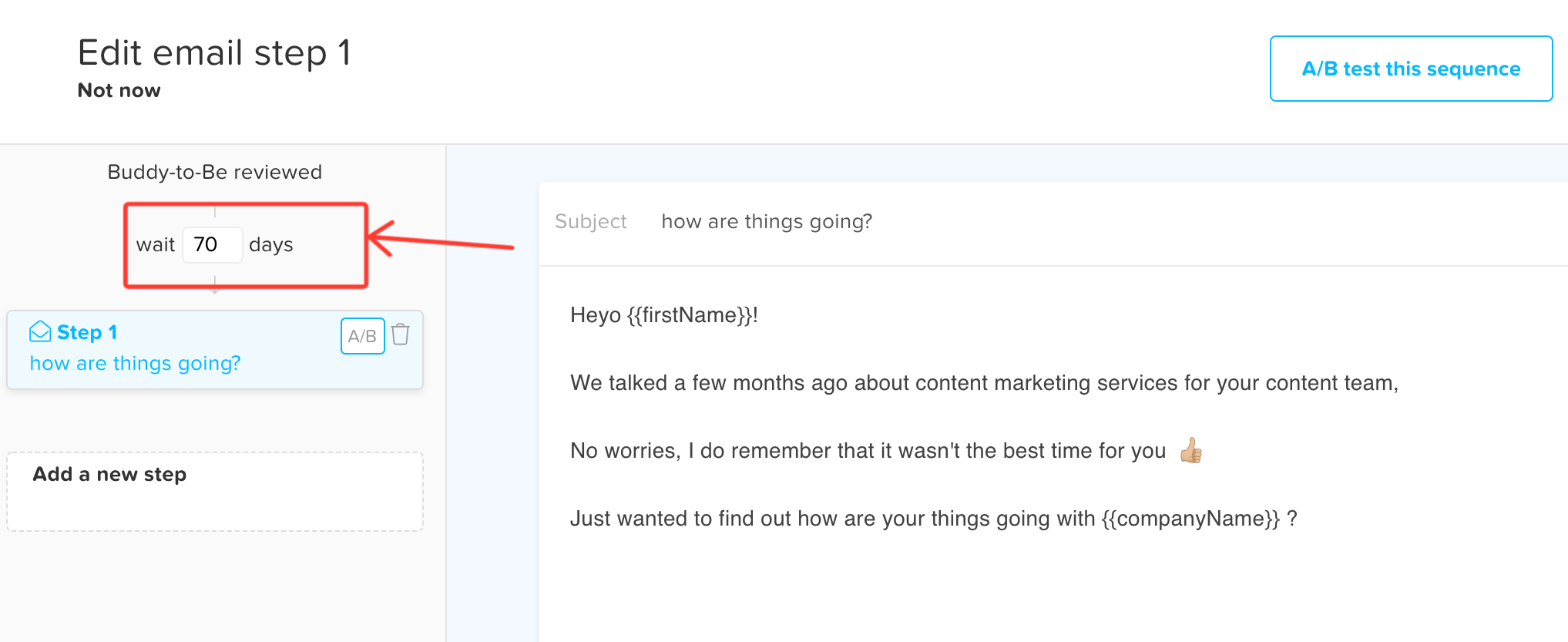Click 'Add a new step'
The image size is (1568, 642).
(109, 475)
